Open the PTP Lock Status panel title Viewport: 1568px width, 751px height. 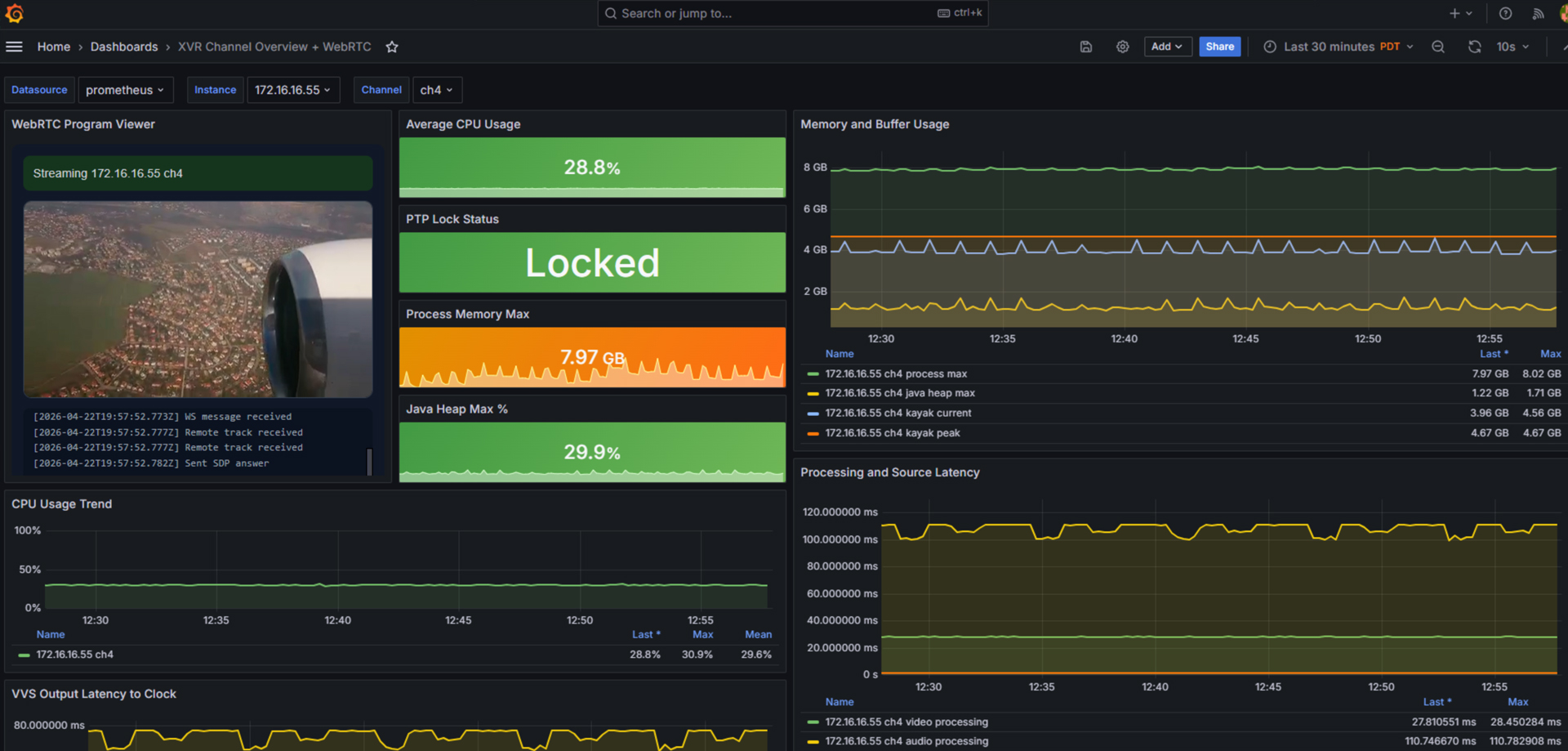452,219
